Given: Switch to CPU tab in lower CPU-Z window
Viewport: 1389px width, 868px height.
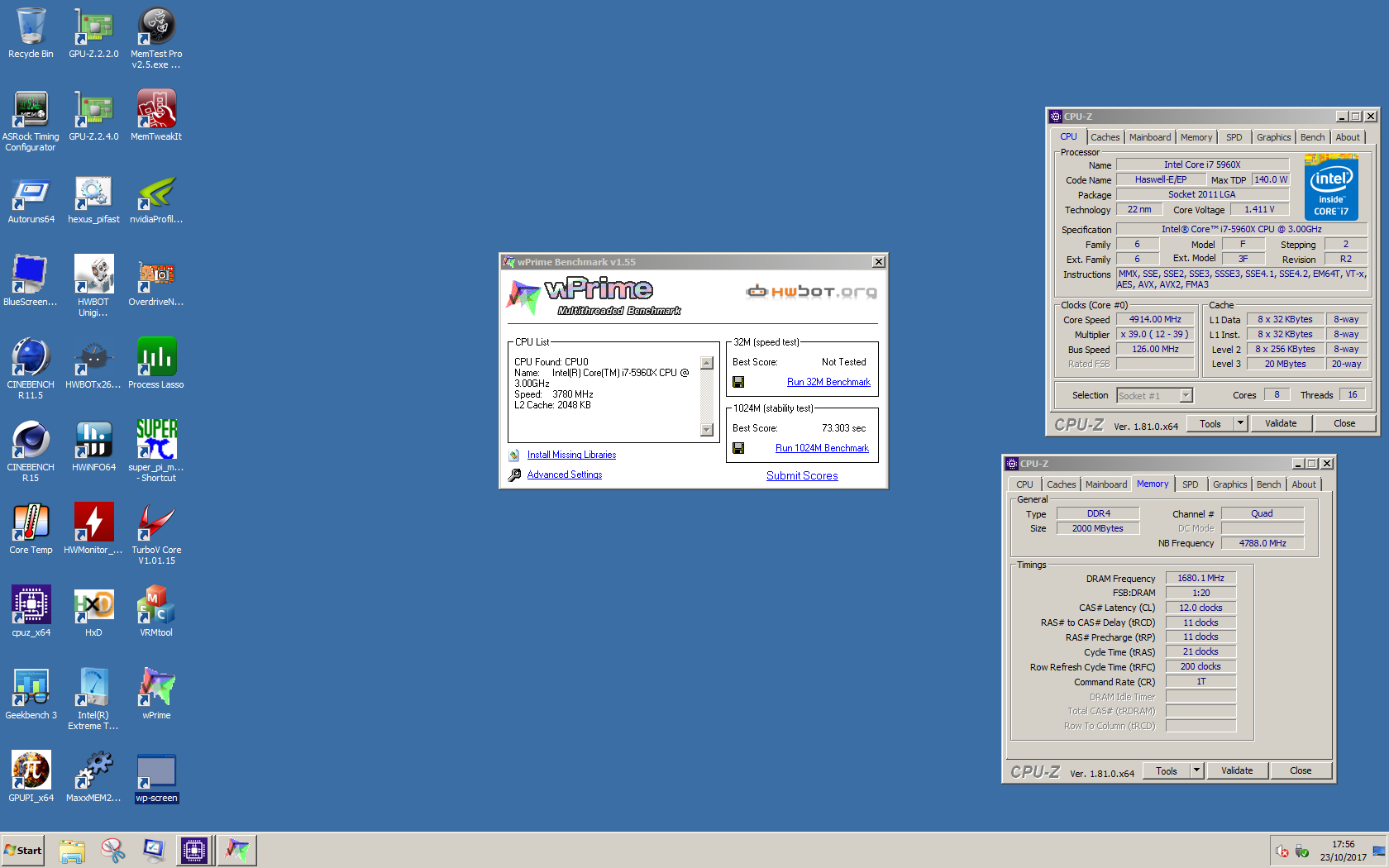Looking at the screenshot, I should click(1024, 484).
